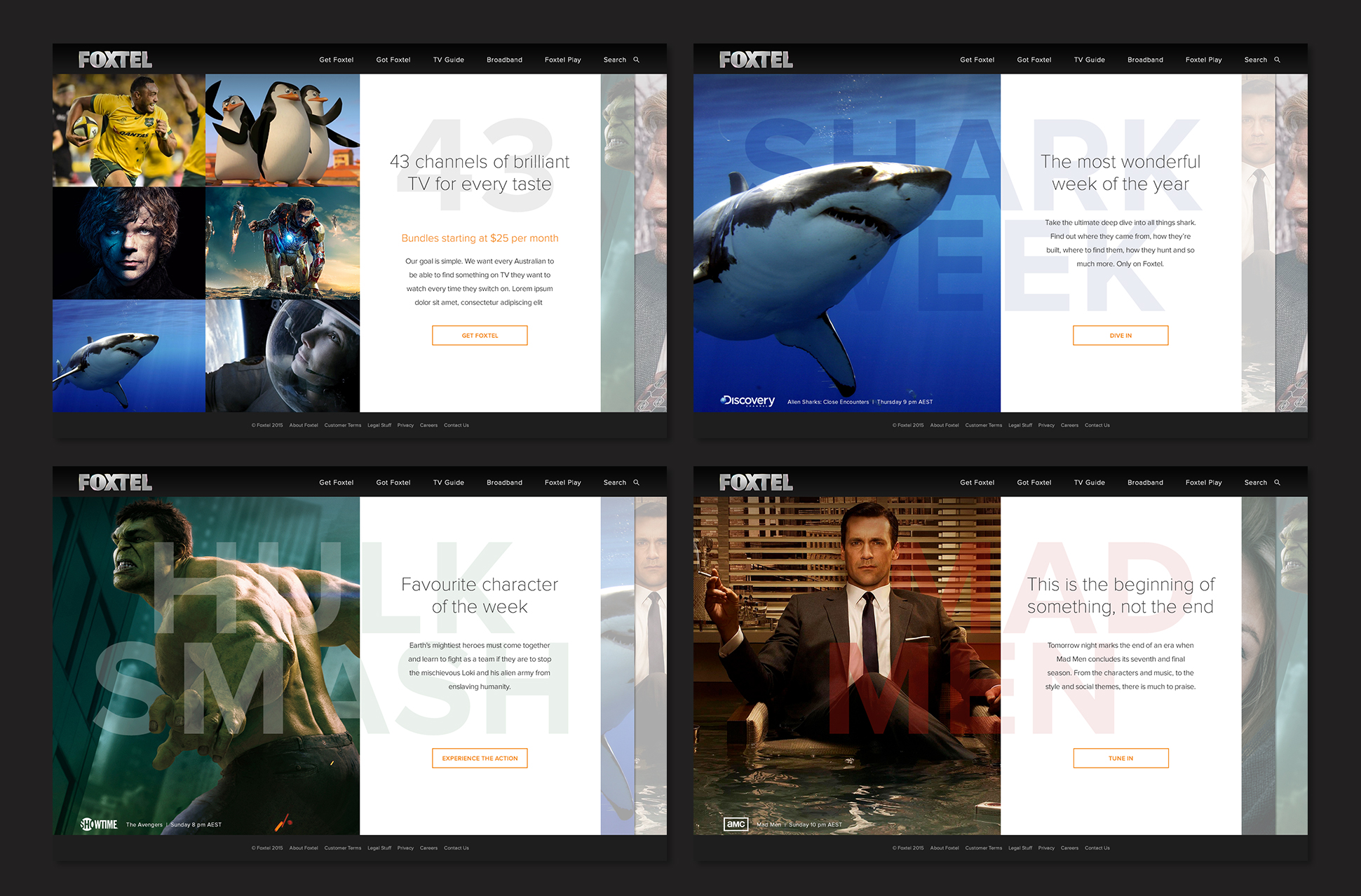This screenshot has width=1361, height=896.
Task: Click the Foxtel logo in the Mad Men mockup
Action: (x=756, y=482)
